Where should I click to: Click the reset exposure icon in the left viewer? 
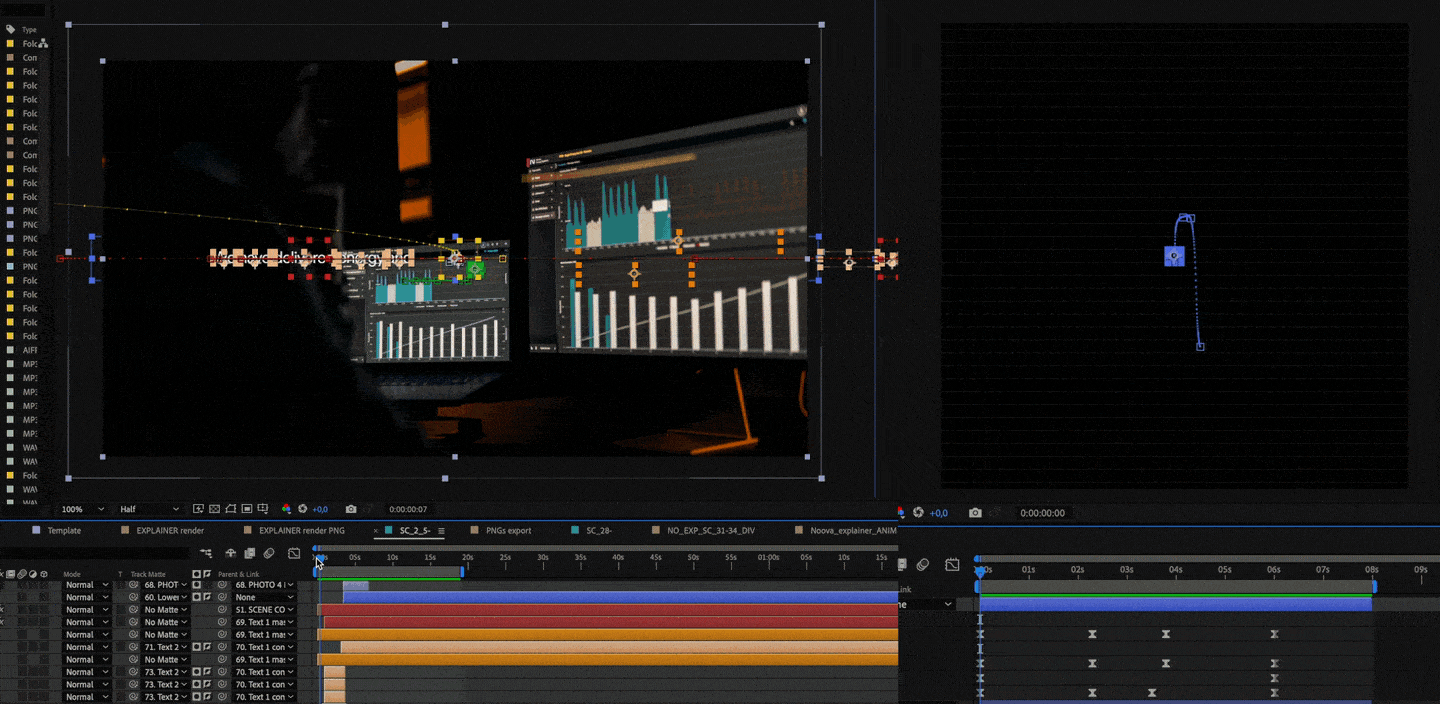pos(302,509)
